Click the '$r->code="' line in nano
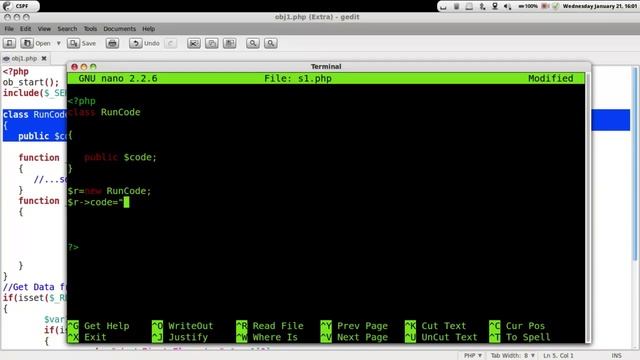 coord(98,202)
